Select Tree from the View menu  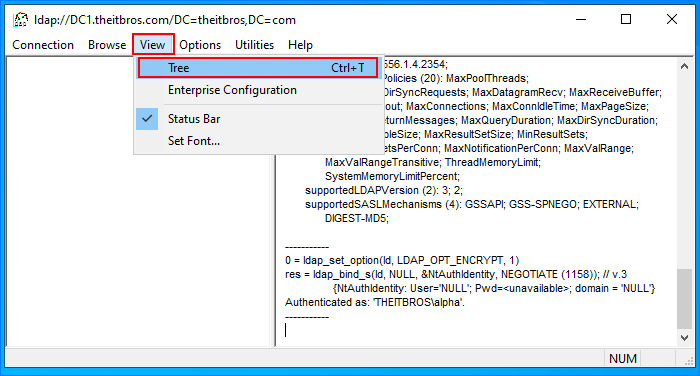pyautogui.click(x=258, y=68)
